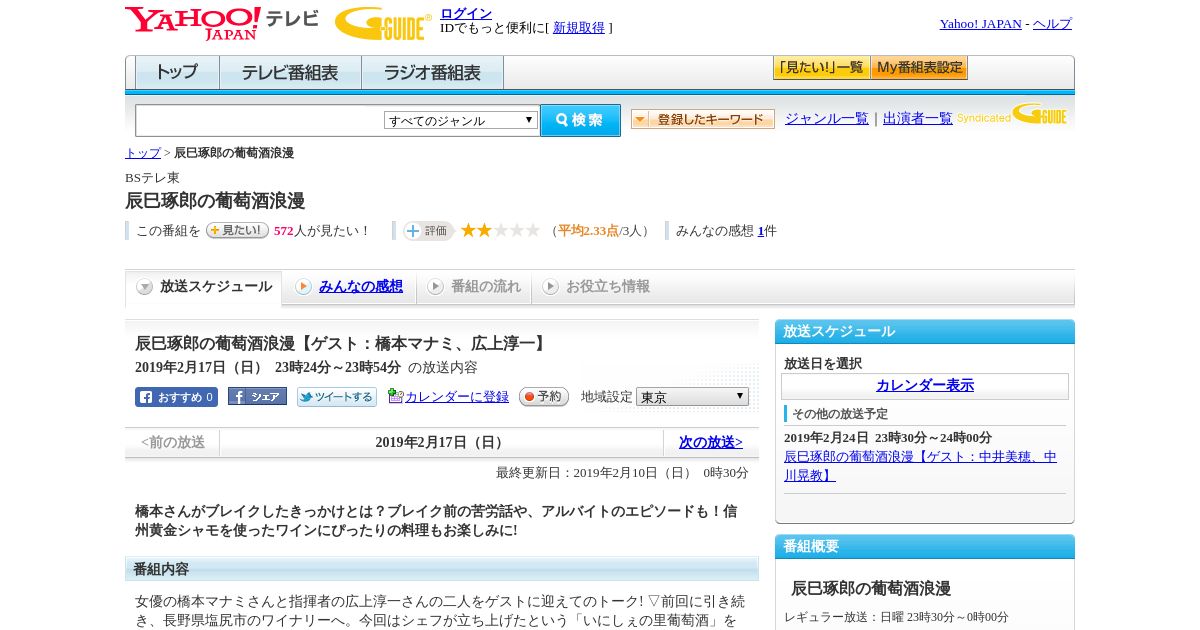Screen dimensions: 1200x630
Task: Click the 見たい! add button
Action: click(x=237, y=230)
